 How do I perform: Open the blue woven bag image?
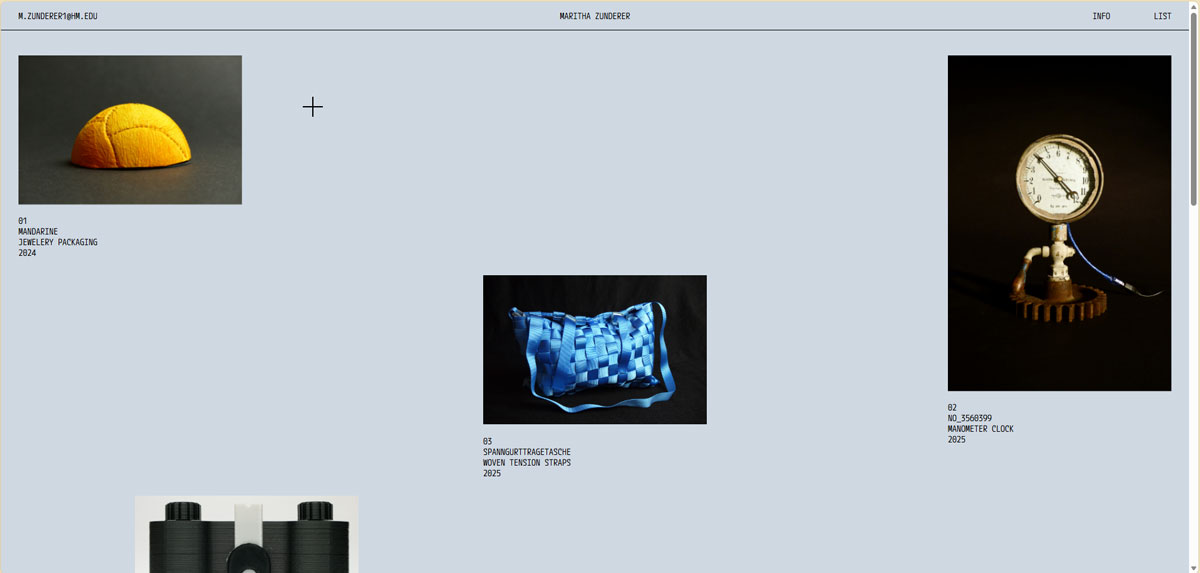pos(595,349)
